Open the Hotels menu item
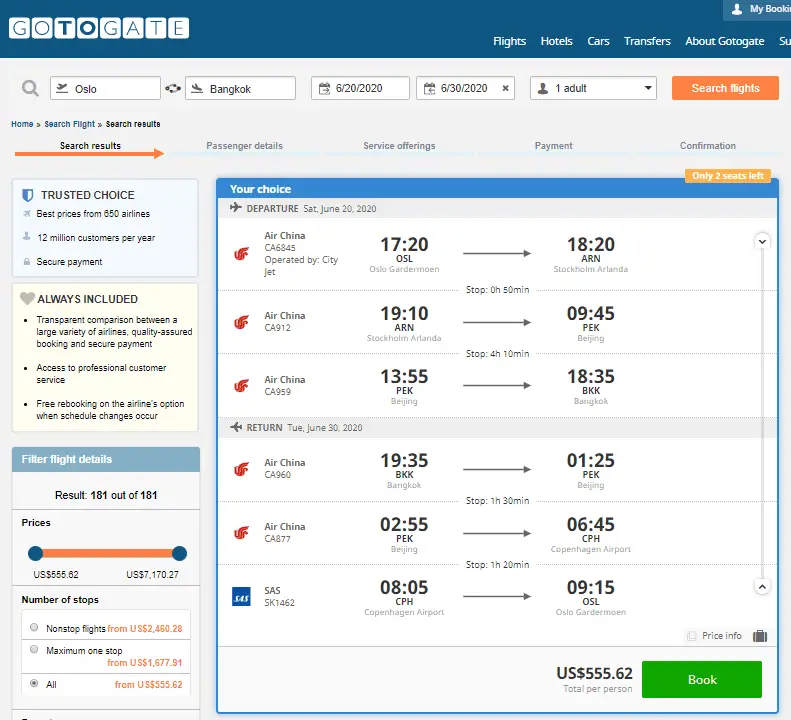 (x=556, y=41)
